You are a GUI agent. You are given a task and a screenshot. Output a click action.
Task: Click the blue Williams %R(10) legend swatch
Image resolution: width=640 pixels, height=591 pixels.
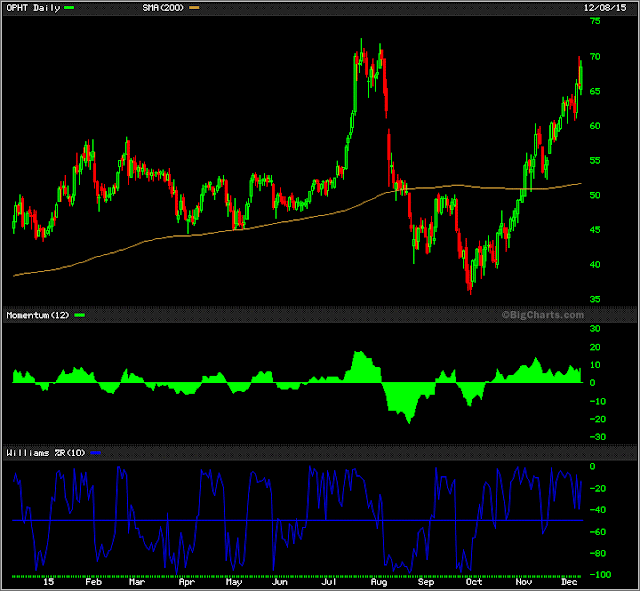click(96, 453)
